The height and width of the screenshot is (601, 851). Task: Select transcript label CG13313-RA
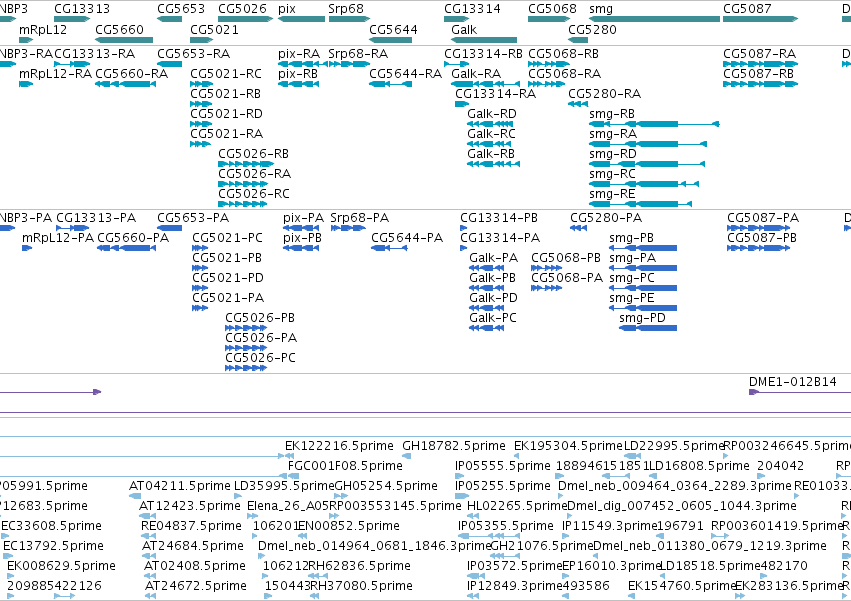[x=94, y=54]
